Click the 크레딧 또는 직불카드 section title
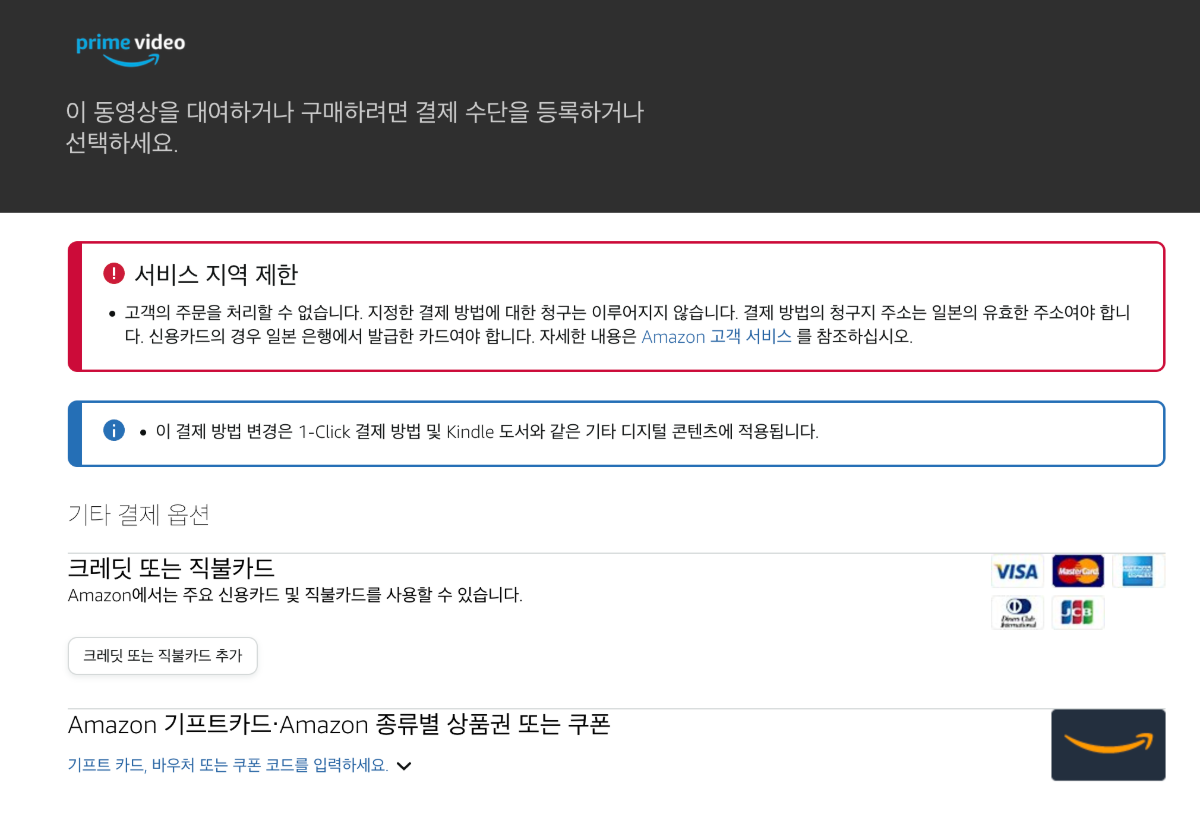 [x=172, y=568]
